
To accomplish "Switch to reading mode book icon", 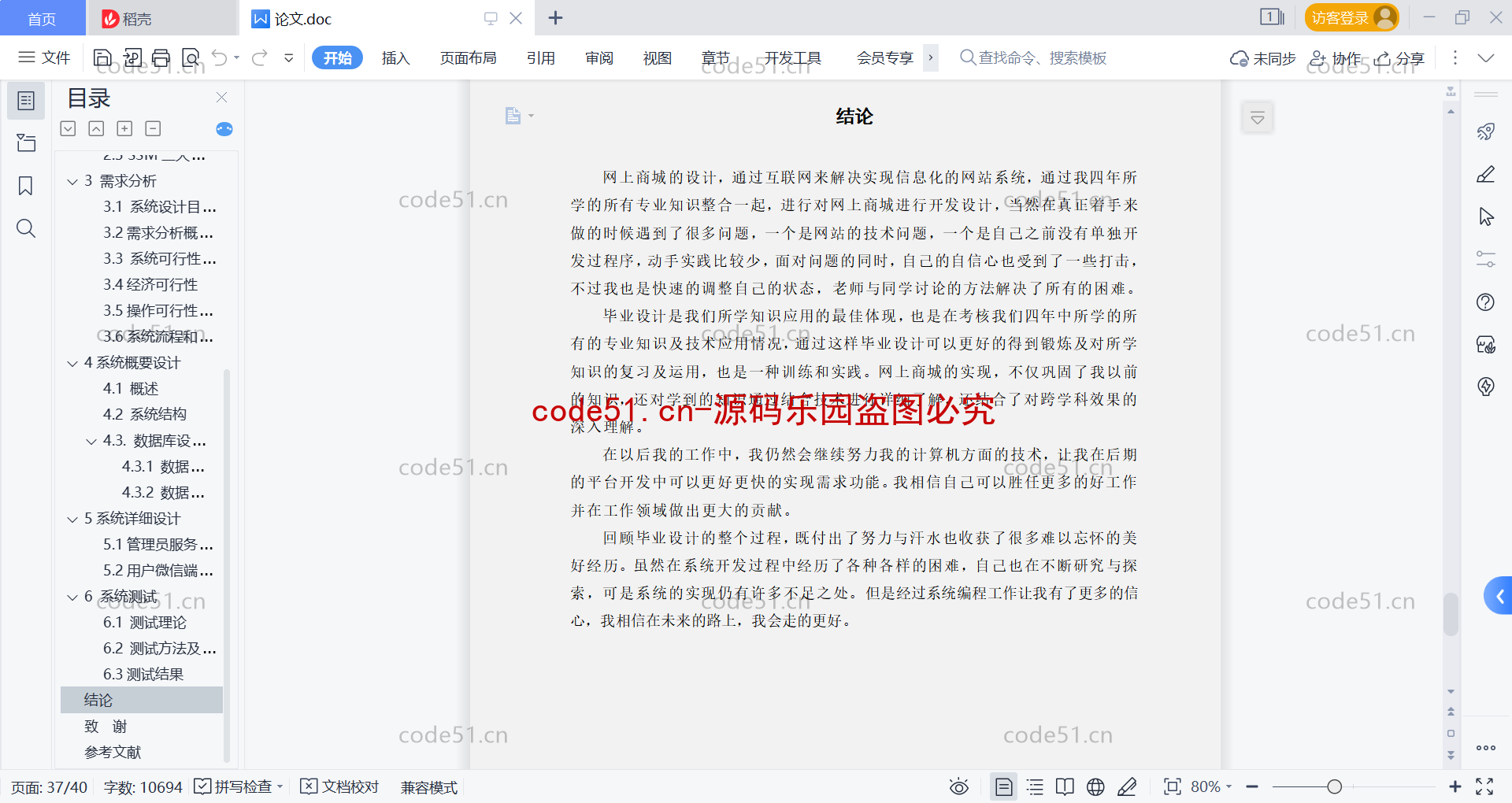I will tap(1065, 786).
